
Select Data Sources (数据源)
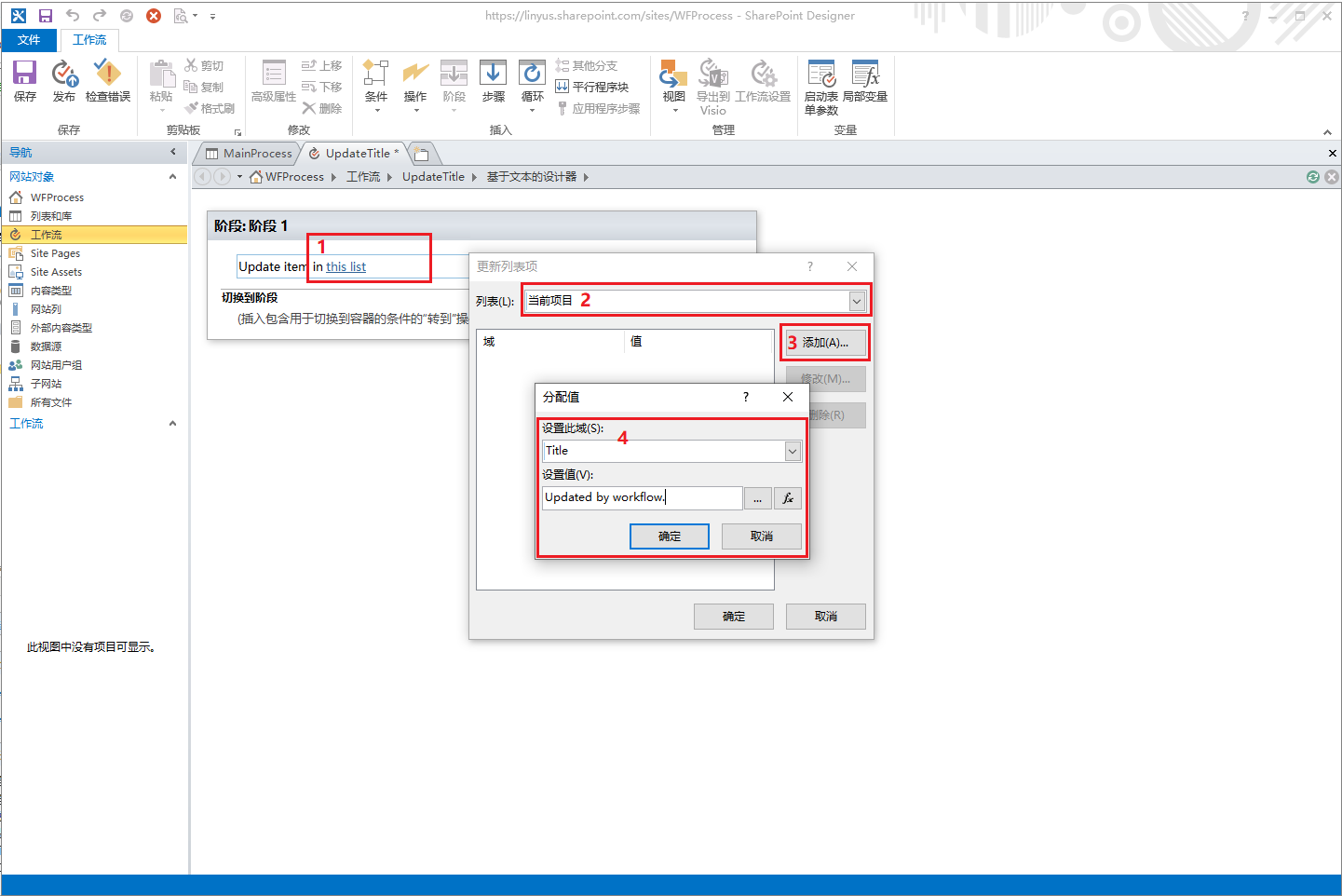(x=94, y=346)
